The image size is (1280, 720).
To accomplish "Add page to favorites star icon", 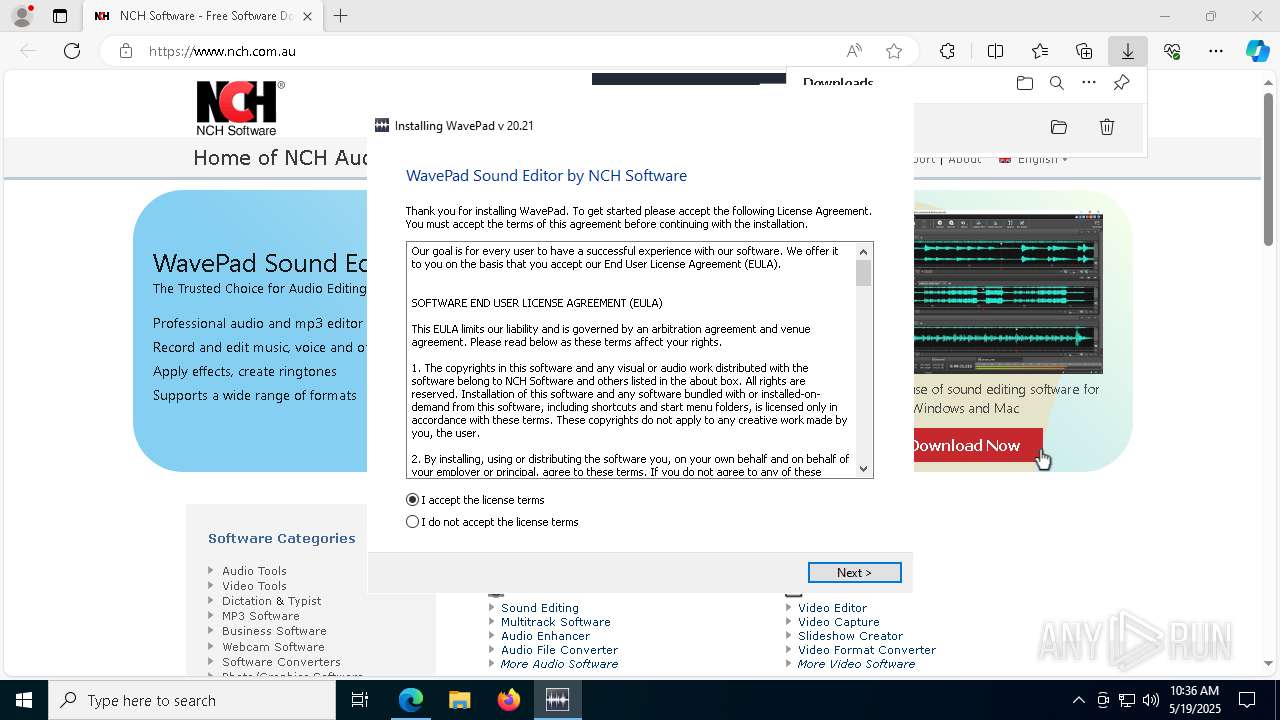I will [x=894, y=51].
